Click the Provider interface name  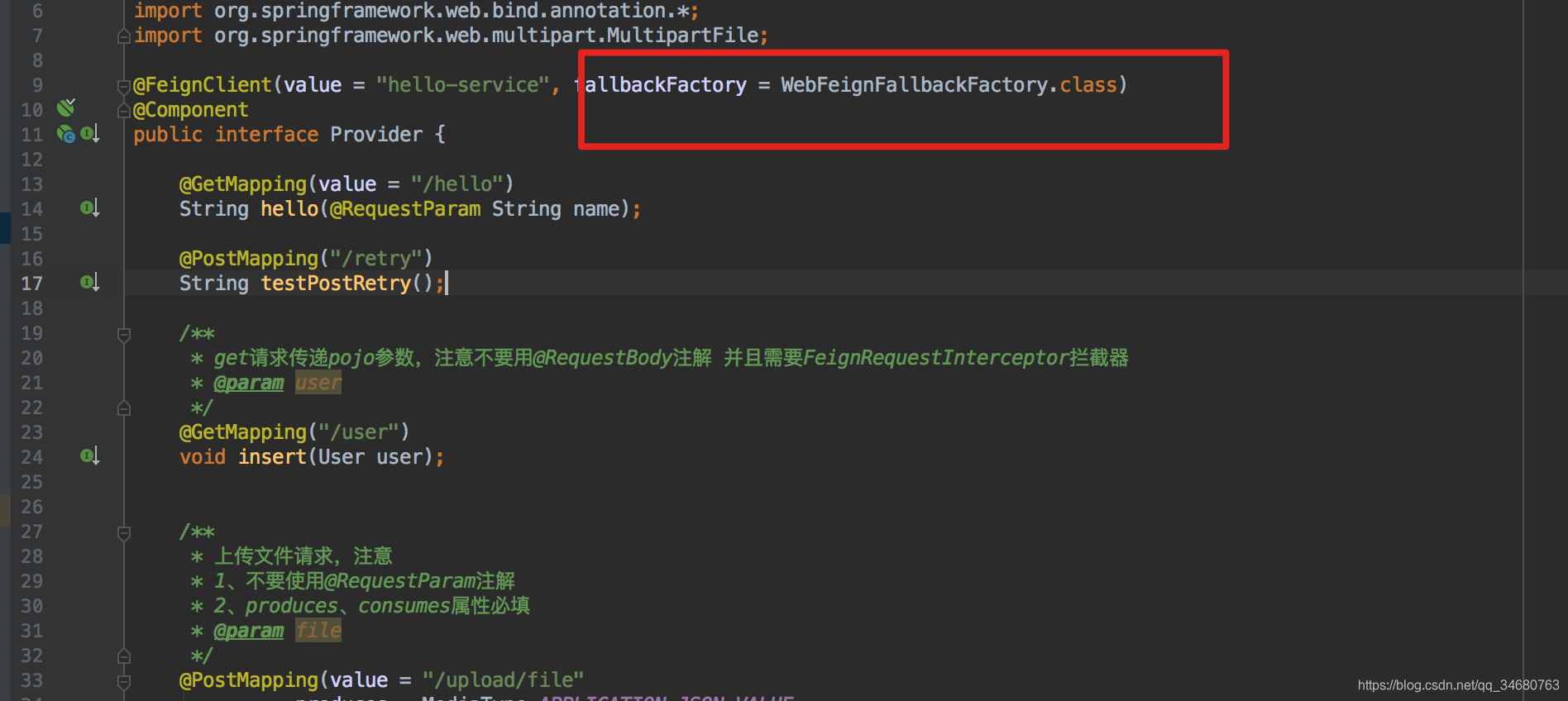pos(376,135)
